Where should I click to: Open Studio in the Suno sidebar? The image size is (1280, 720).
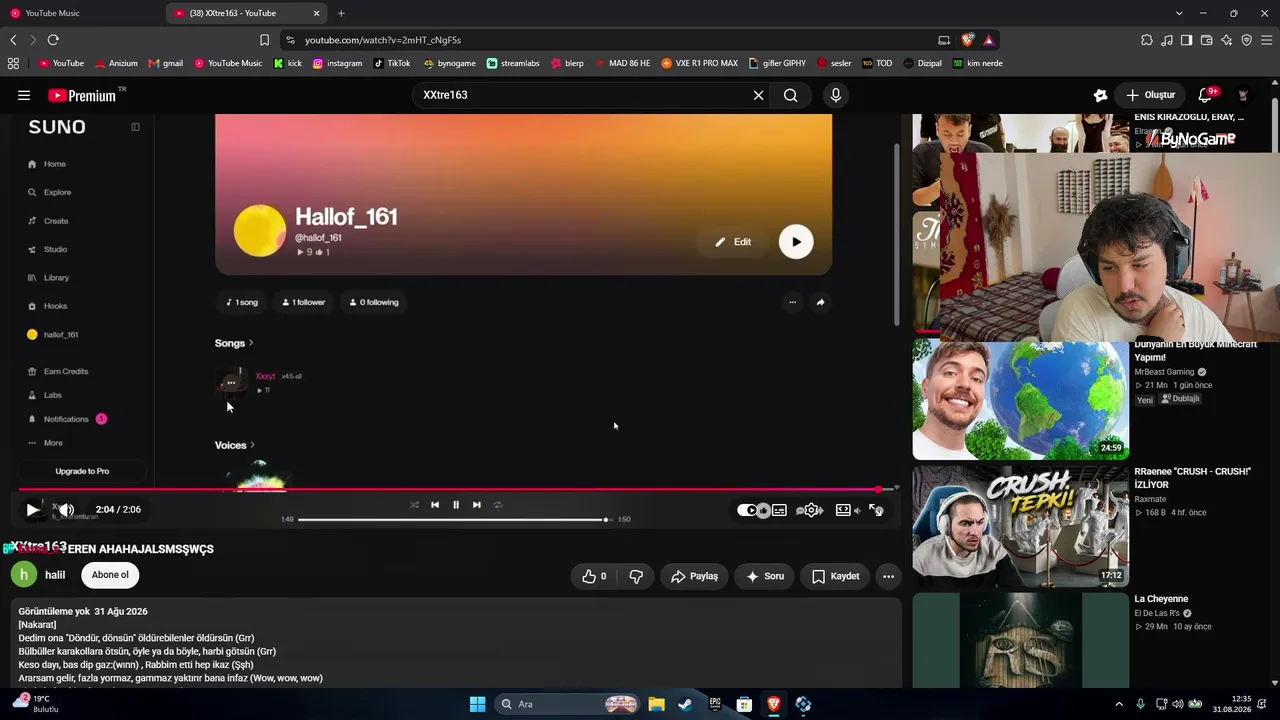(48, 249)
